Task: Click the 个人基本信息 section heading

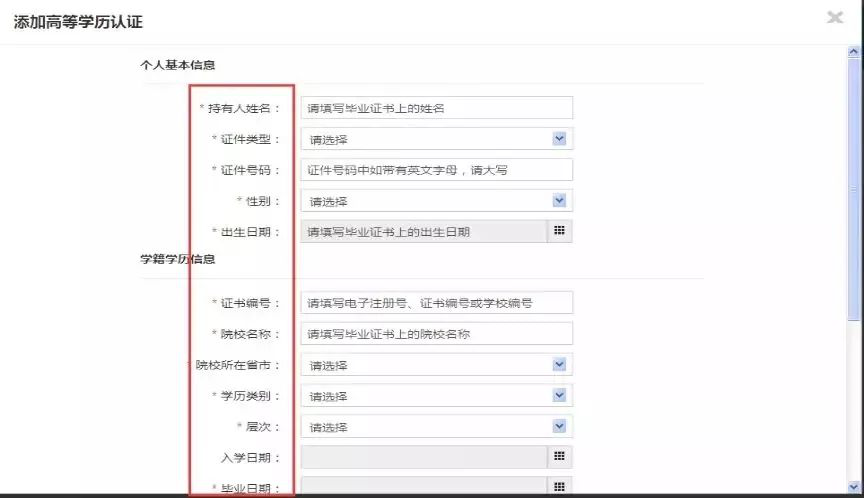Action: click(x=177, y=65)
